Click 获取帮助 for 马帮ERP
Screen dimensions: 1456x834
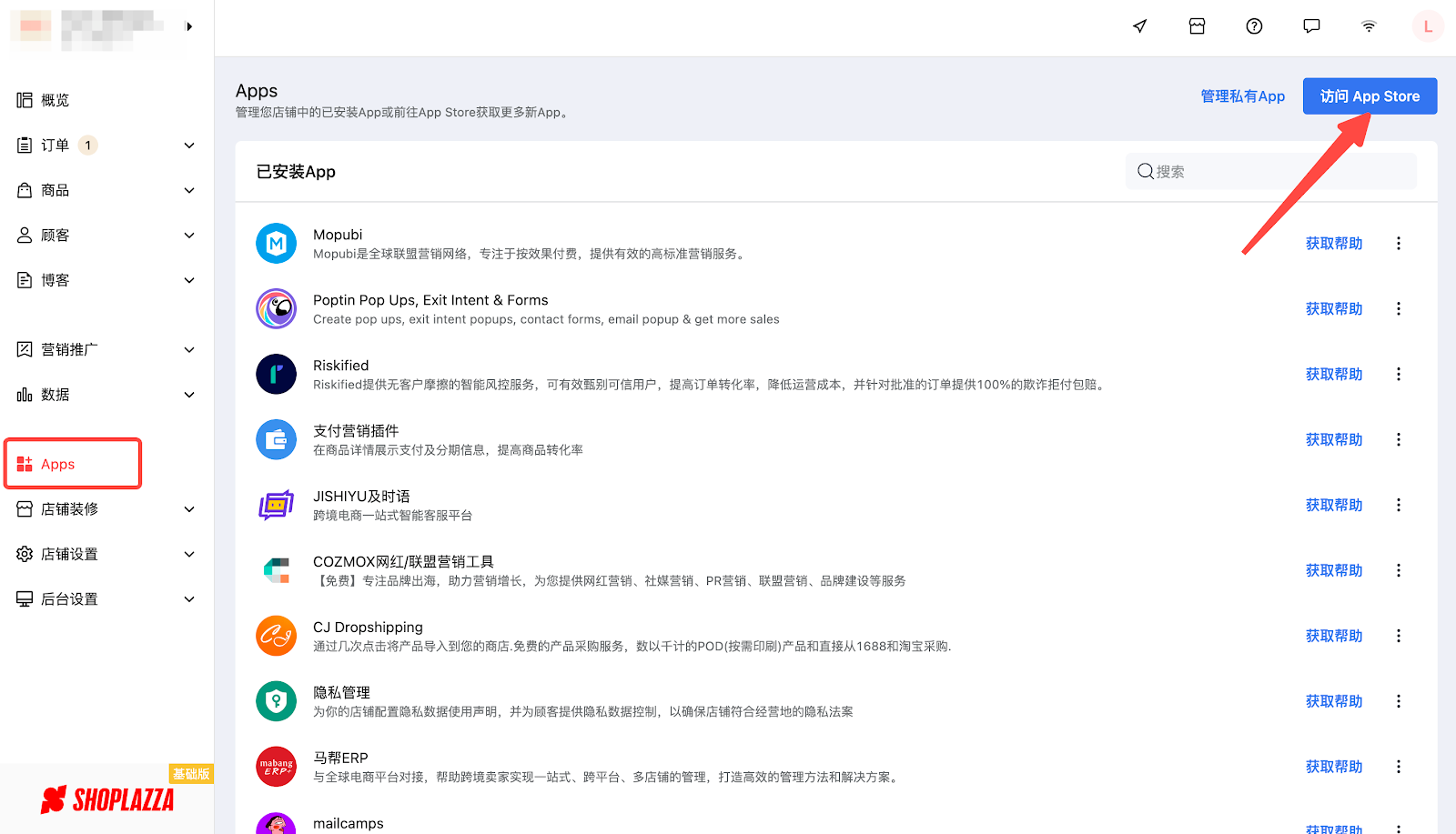click(x=1334, y=767)
